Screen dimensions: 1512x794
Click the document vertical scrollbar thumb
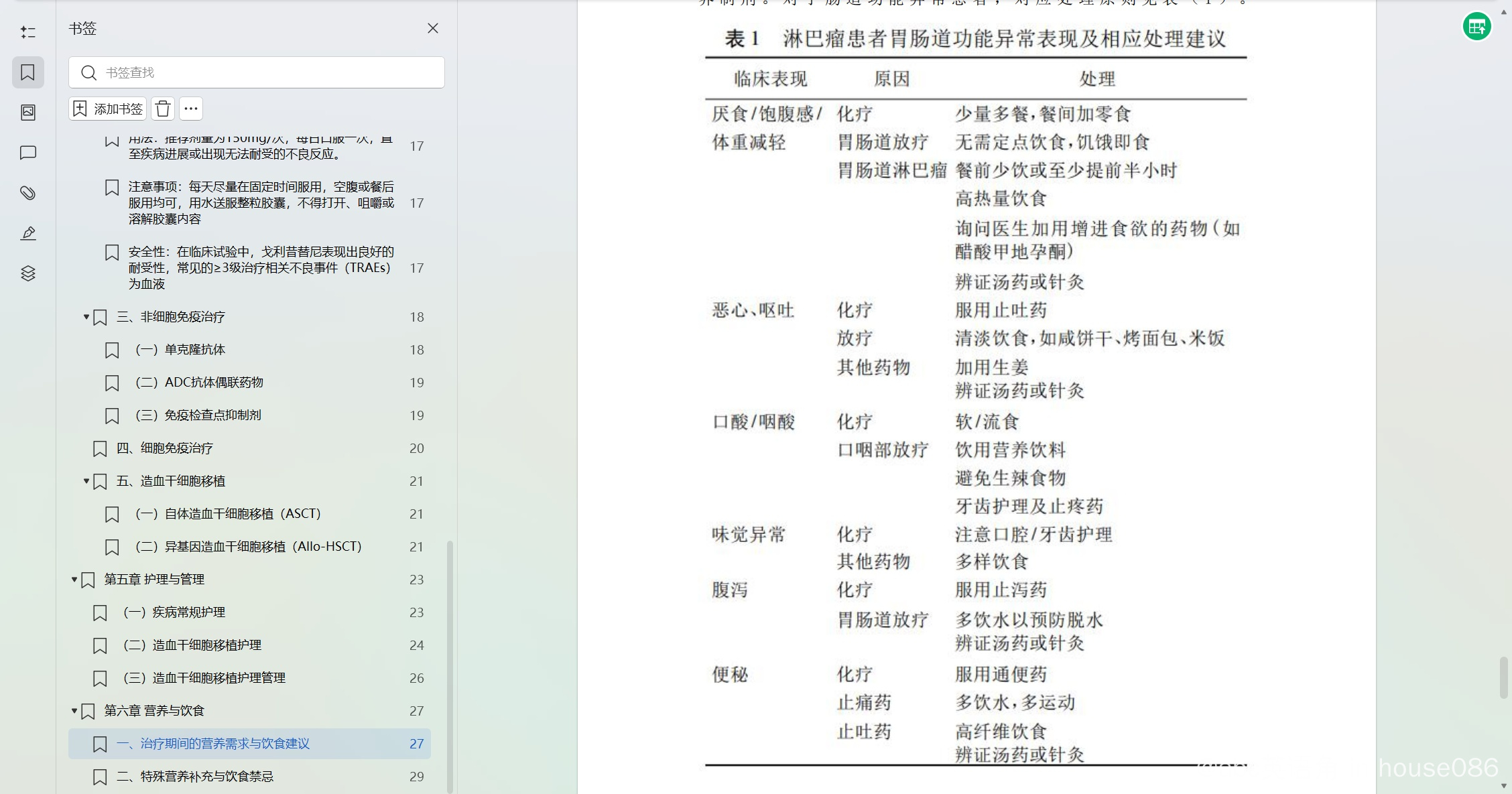click(x=1504, y=677)
